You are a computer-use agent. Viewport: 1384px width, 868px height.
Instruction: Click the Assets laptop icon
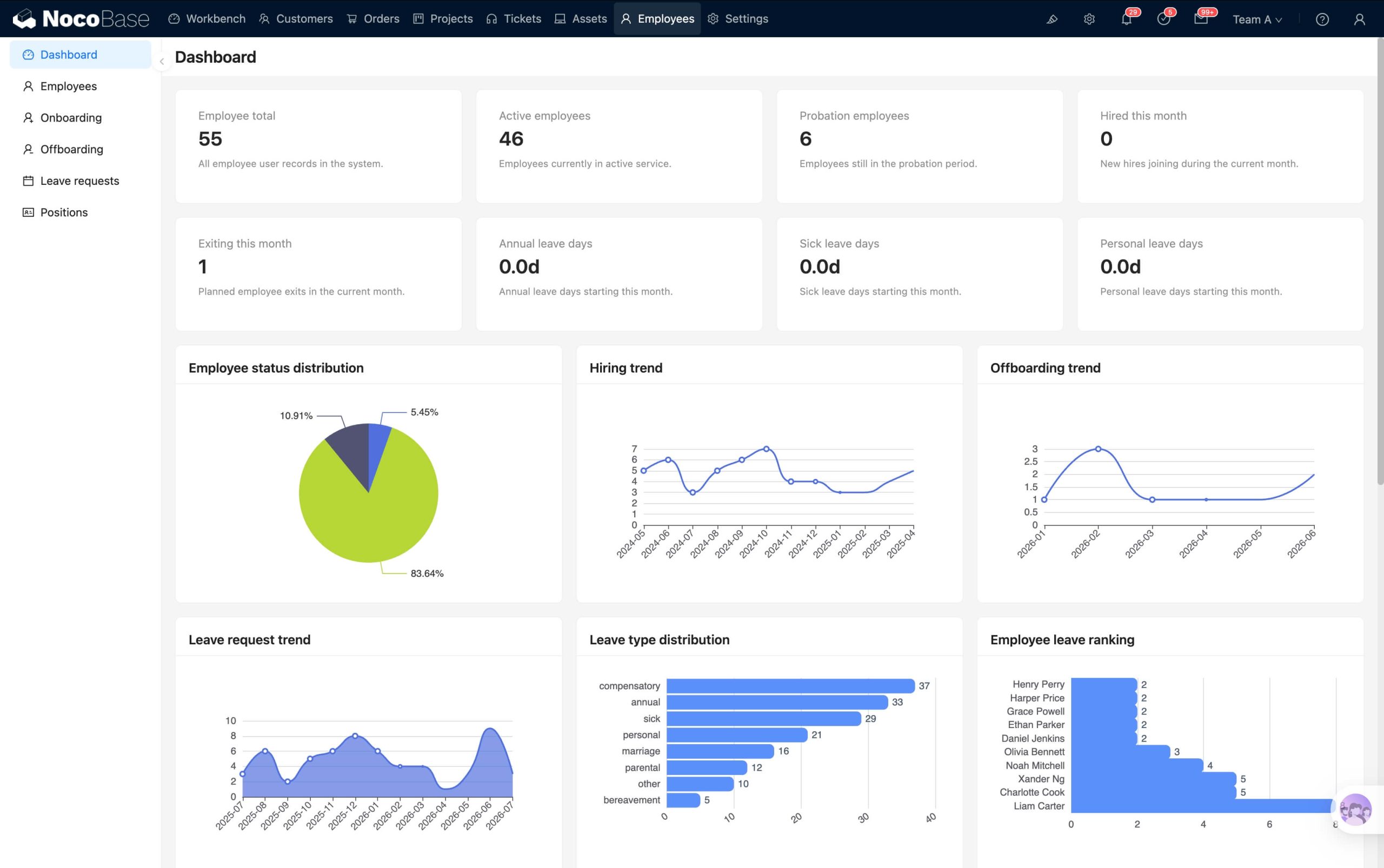560,19
